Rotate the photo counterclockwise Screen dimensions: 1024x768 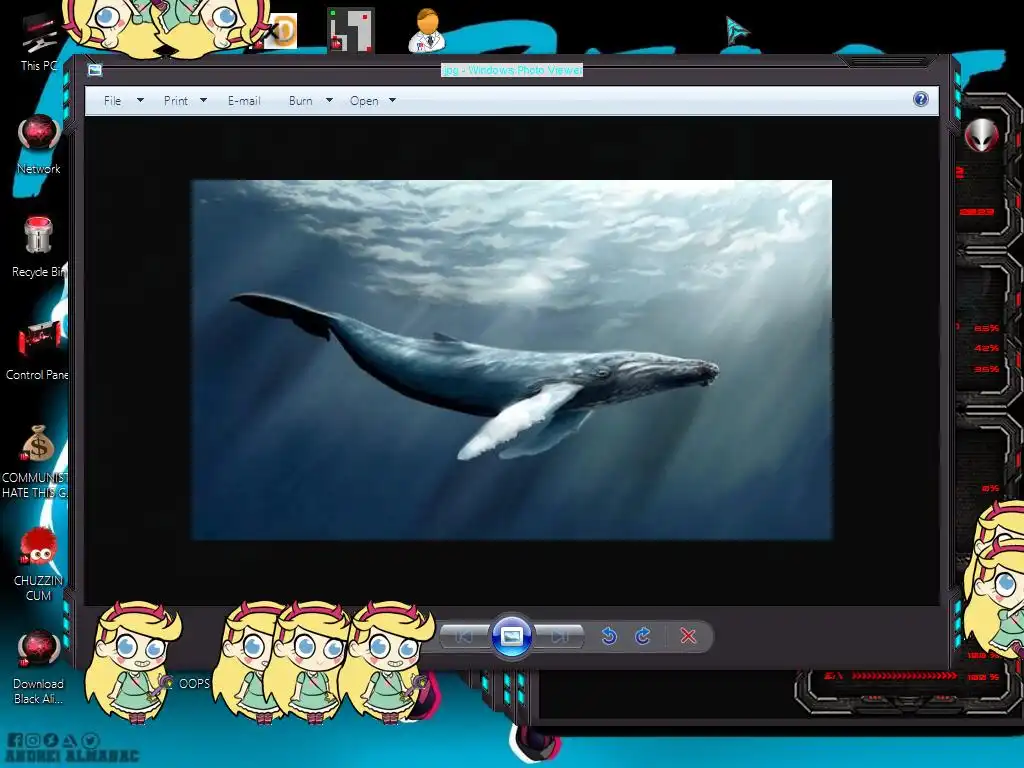pyautogui.click(x=609, y=636)
